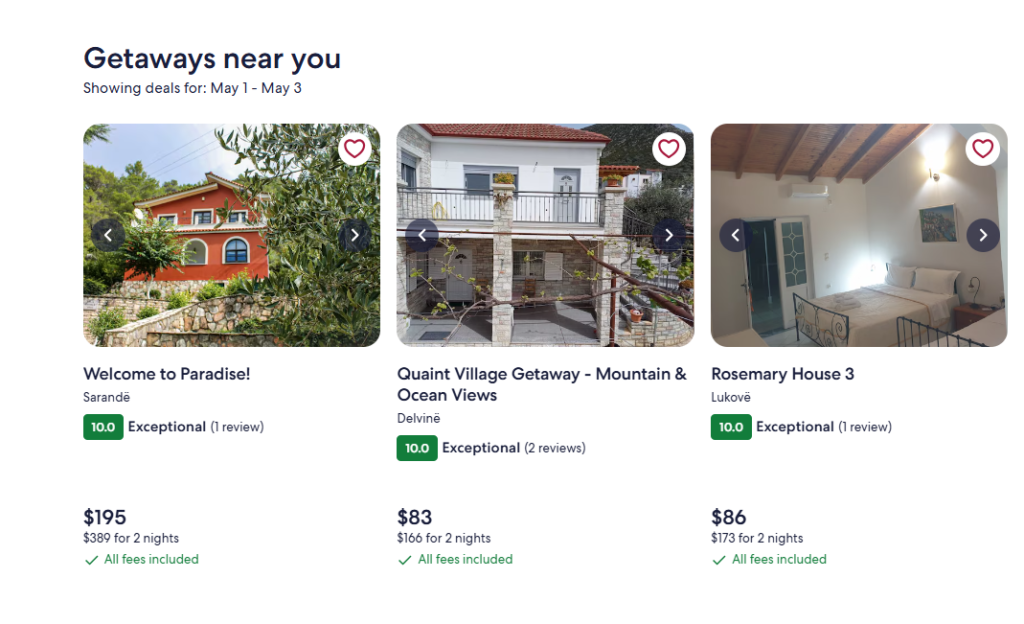Open Quaint Village Getaway - Mountain & Ocean Views
The image size is (1024, 624).
coord(541,384)
